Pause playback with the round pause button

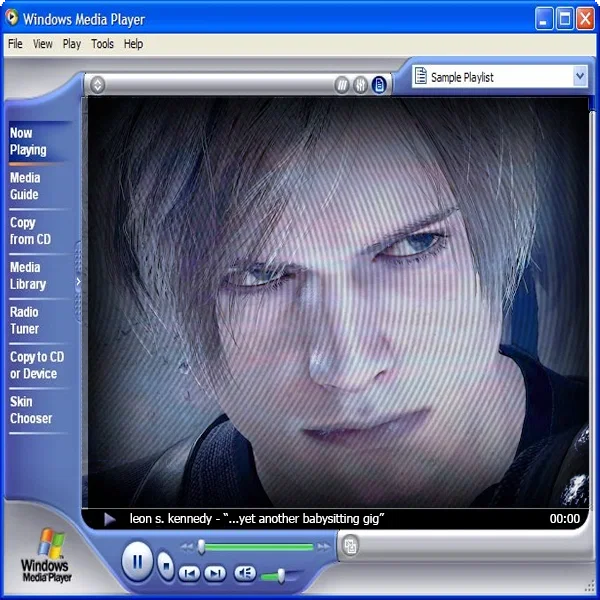137,562
